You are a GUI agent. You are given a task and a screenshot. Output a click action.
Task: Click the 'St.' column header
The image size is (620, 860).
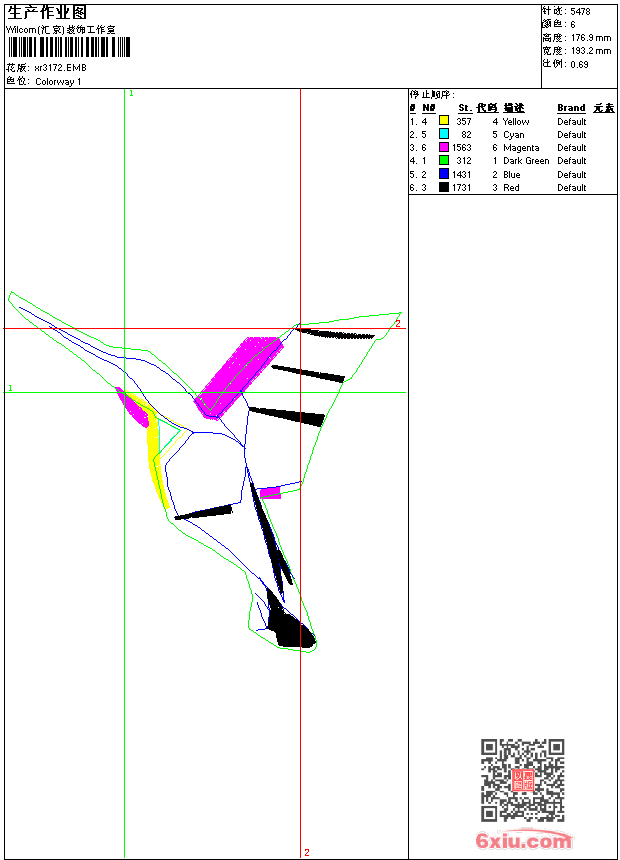[465, 108]
